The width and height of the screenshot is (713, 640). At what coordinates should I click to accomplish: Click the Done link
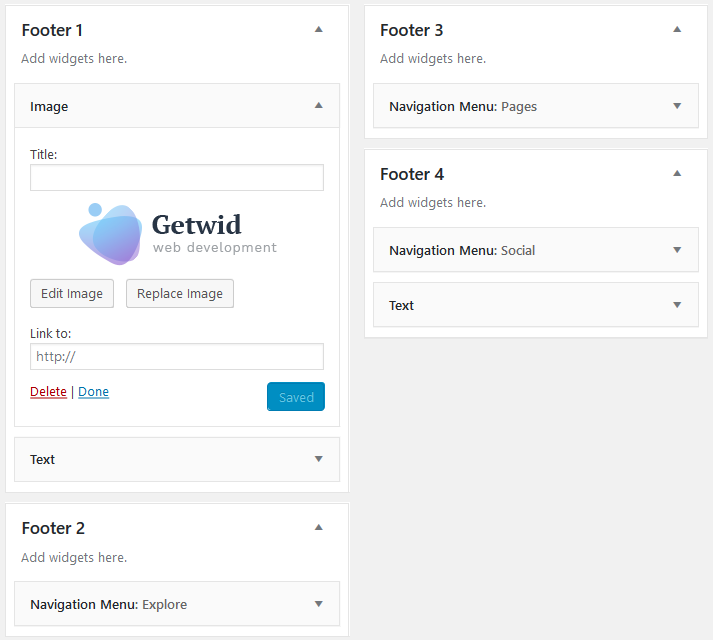(x=94, y=392)
